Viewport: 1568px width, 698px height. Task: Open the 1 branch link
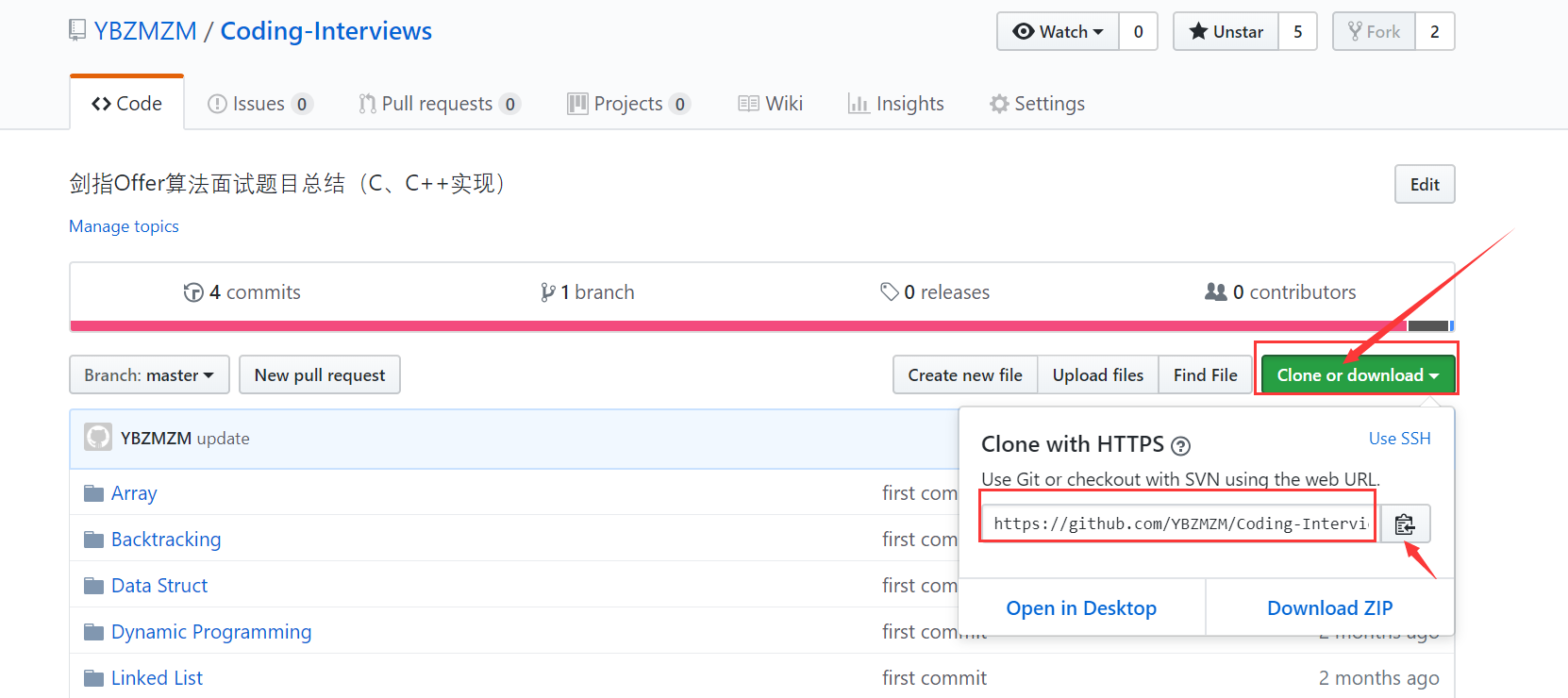point(587,292)
